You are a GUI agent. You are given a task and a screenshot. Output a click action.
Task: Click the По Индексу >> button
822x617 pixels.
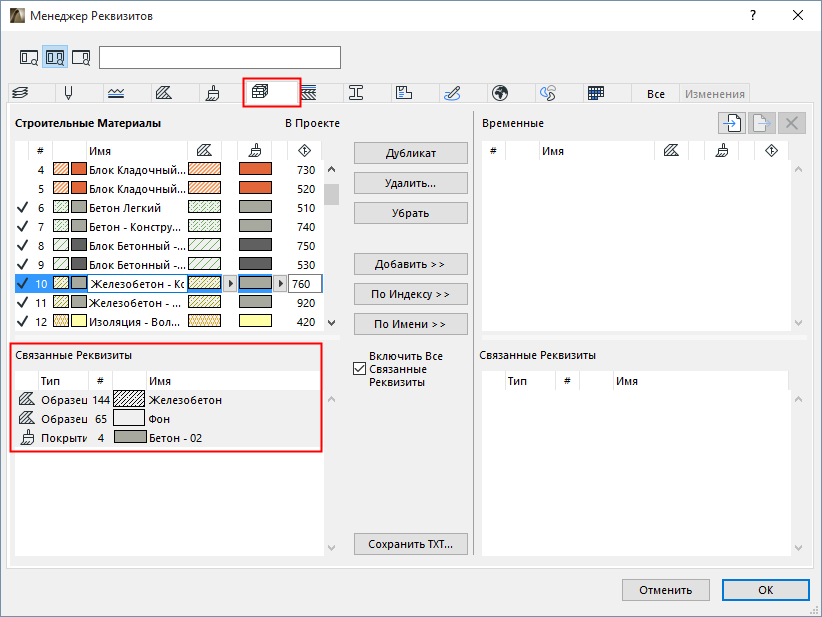click(x=410, y=294)
